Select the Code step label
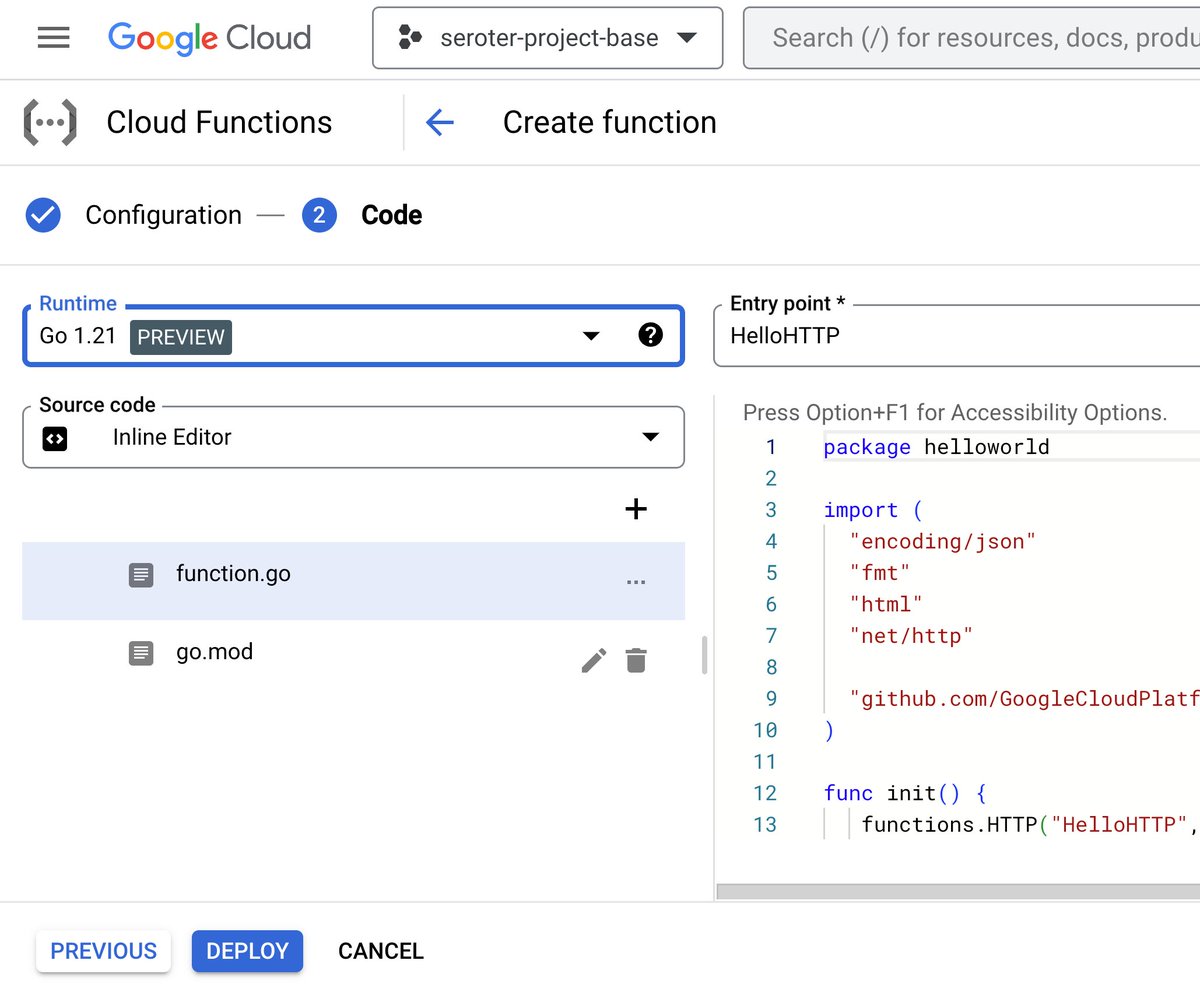Image resolution: width=1200 pixels, height=992 pixels. 391,215
